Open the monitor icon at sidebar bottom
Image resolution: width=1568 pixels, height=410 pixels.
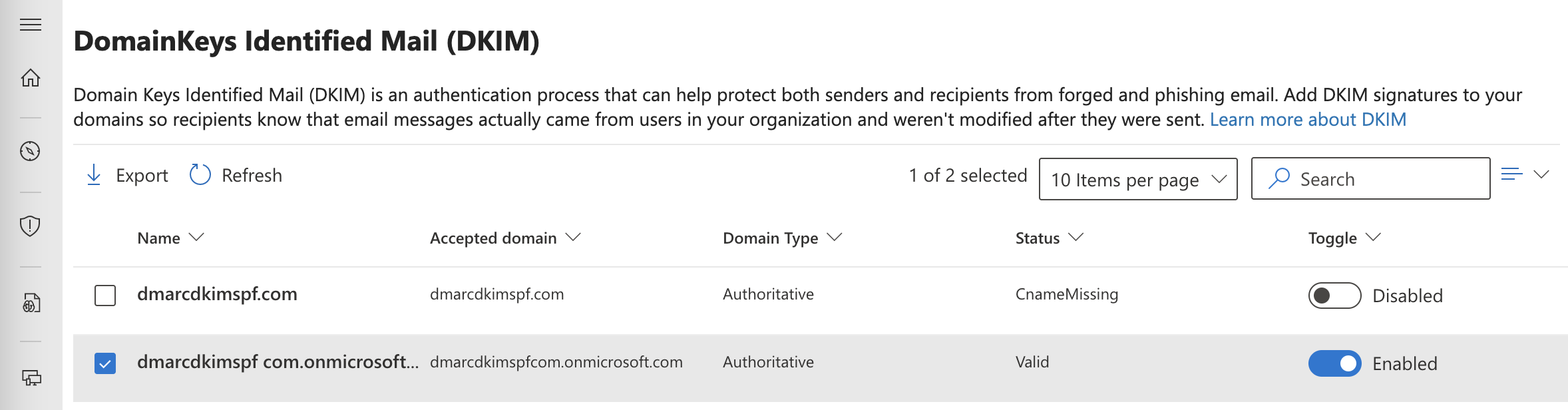point(31,378)
